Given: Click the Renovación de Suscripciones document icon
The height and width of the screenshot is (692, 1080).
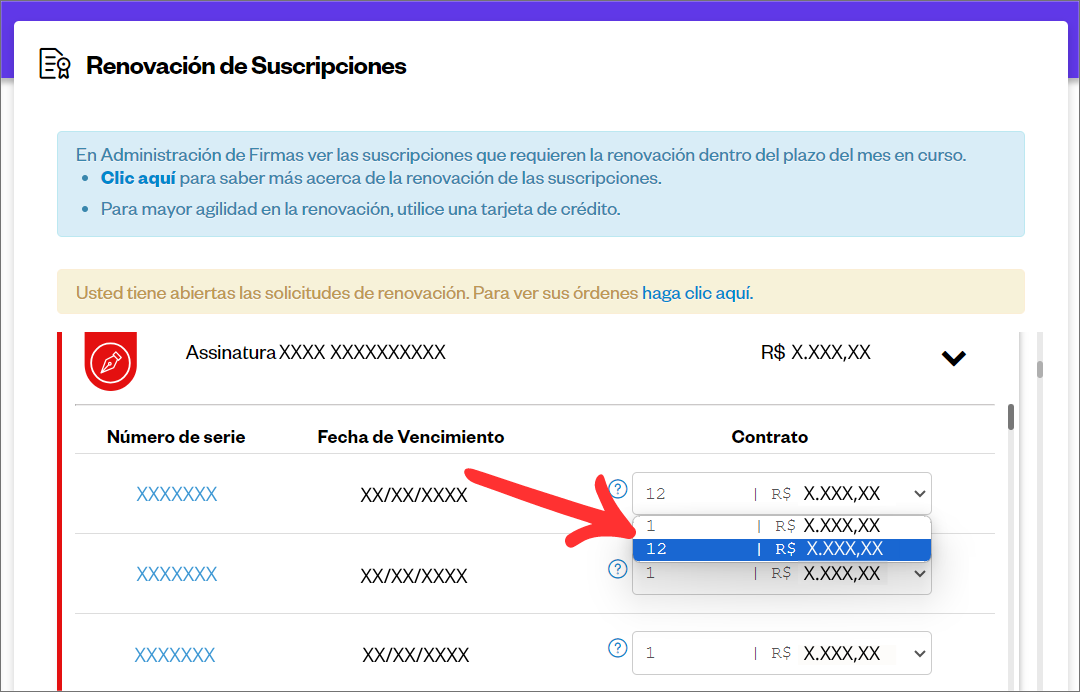Looking at the screenshot, I should [x=55, y=64].
